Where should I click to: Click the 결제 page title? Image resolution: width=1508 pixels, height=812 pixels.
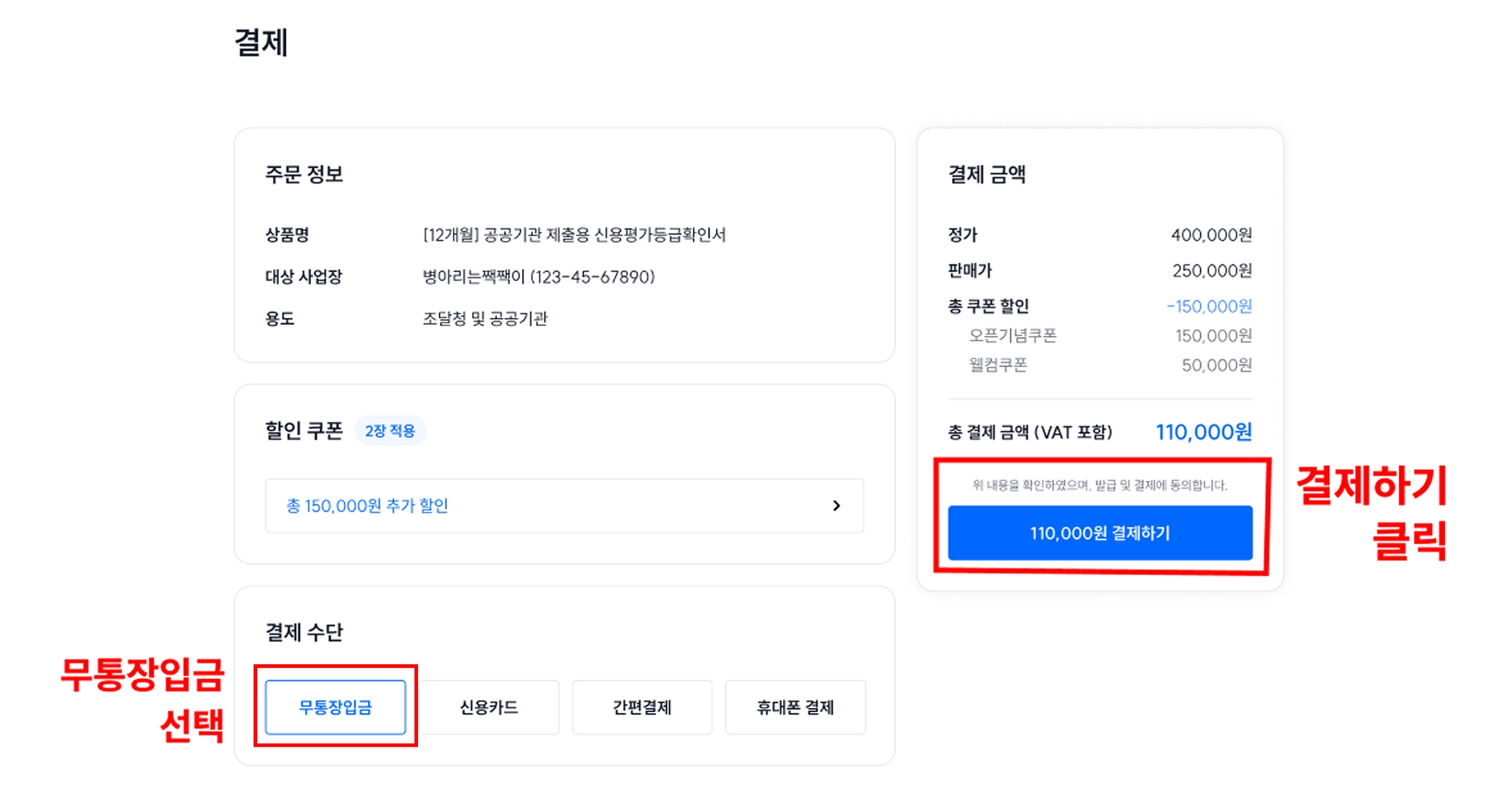261,43
